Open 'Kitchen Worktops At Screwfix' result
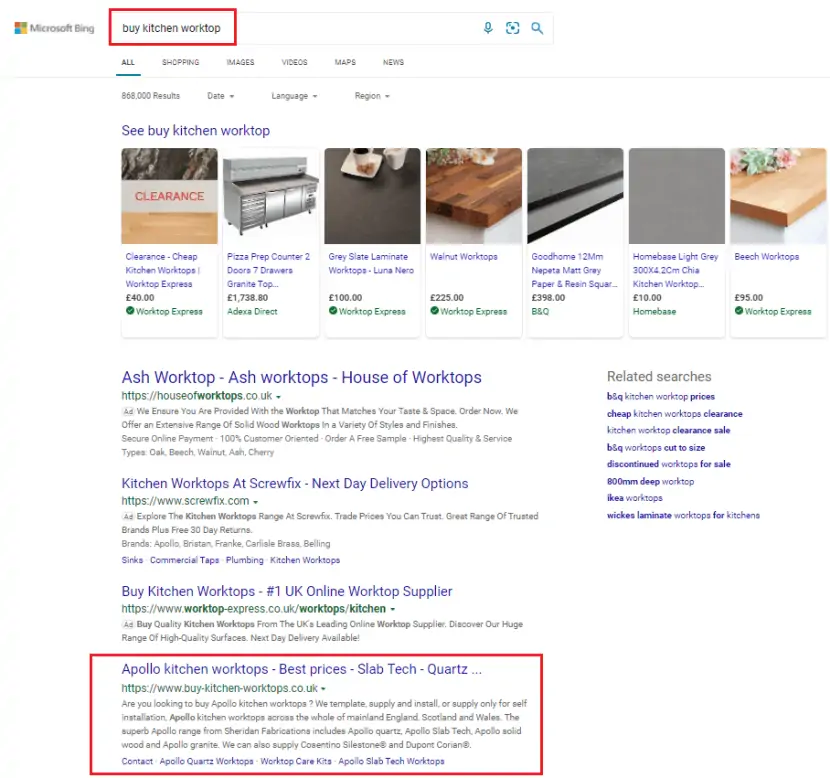 click(295, 484)
